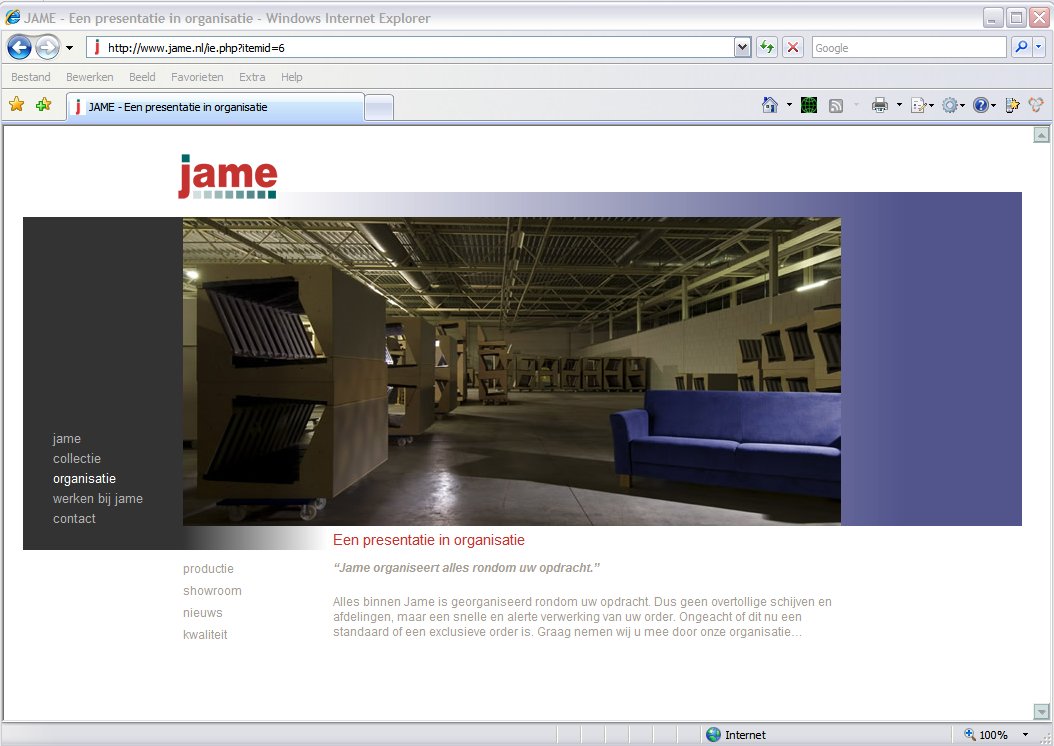The height and width of the screenshot is (746, 1054).
Task: Click the red Stop loading icon
Action: click(x=793, y=47)
